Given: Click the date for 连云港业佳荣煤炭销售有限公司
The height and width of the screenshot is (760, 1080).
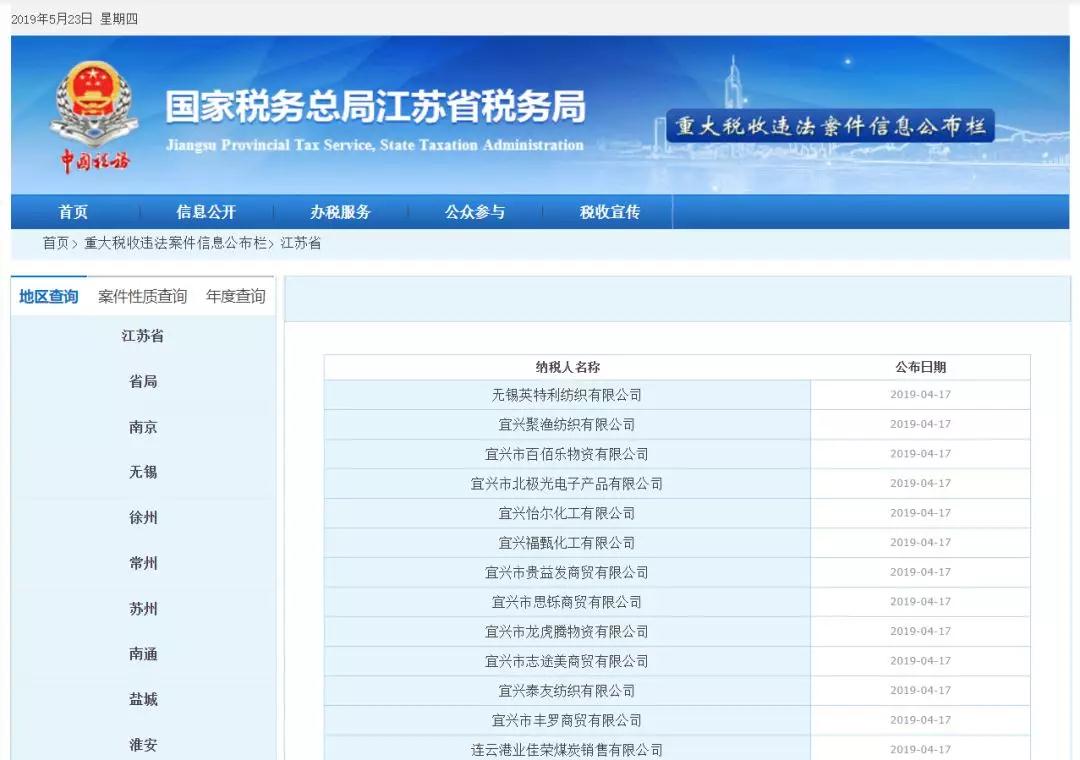Looking at the screenshot, I should click(x=920, y=750).
